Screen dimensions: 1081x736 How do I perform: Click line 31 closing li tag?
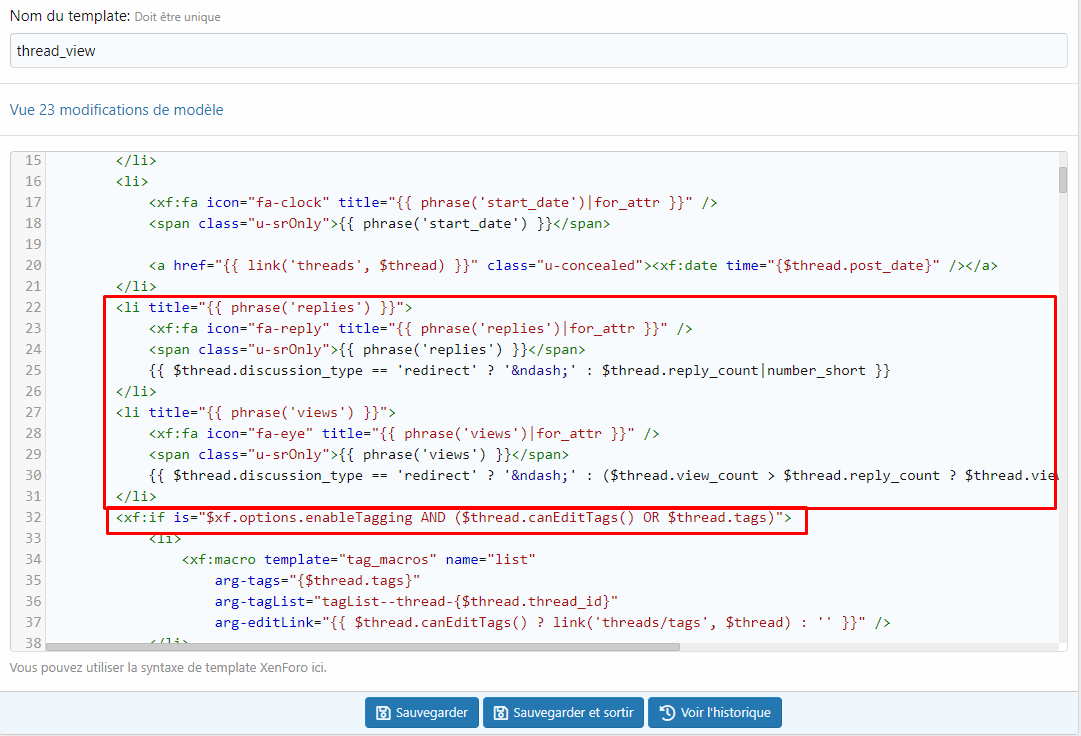[x=136, y=496]
